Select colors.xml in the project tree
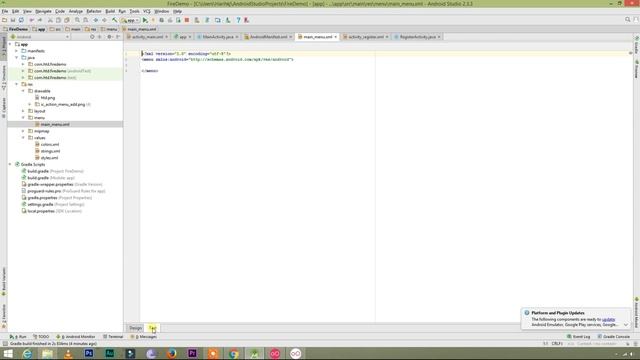 50,144
